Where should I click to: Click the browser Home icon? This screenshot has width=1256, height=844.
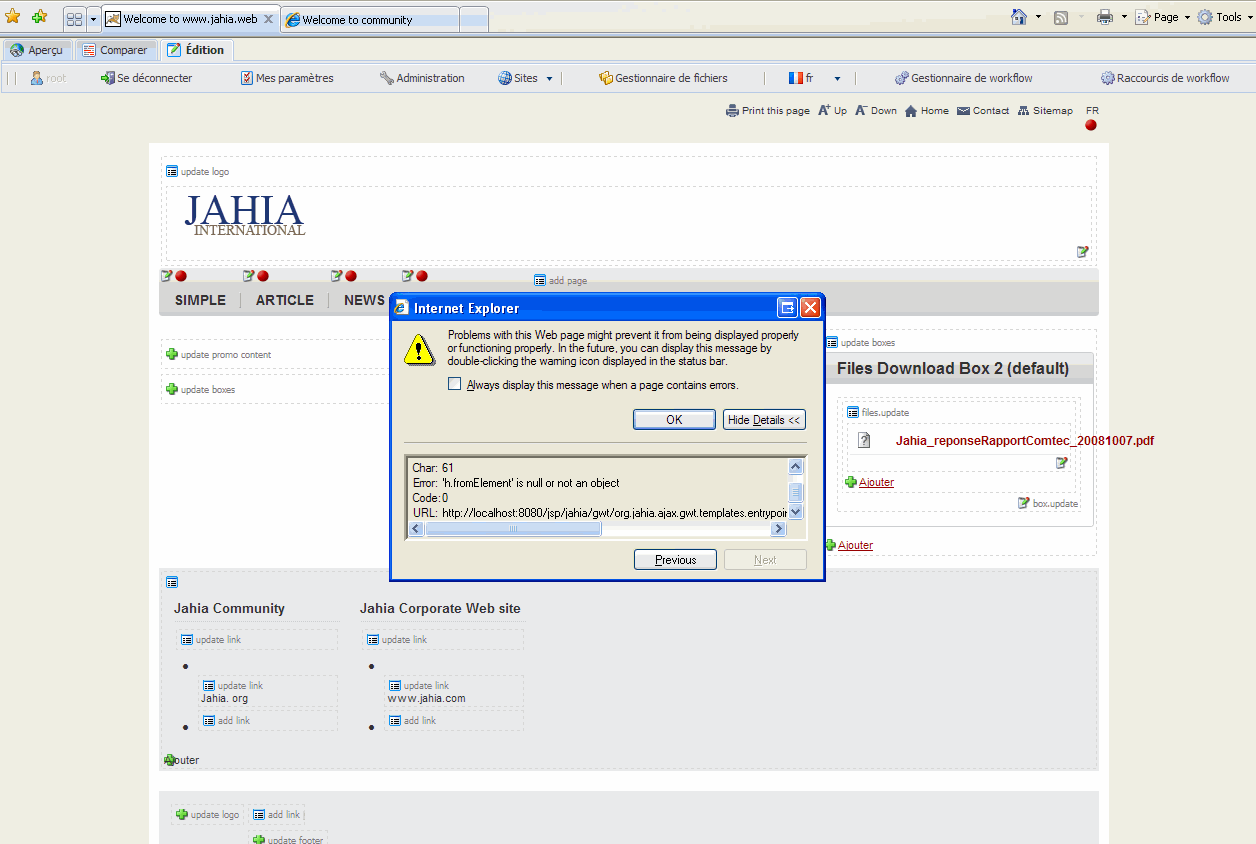click(x=1019, y=17)
